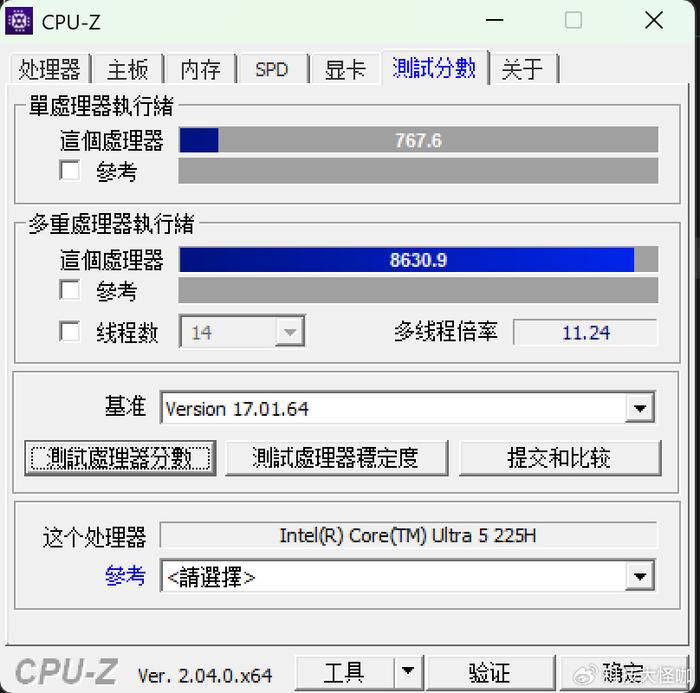Select the SPD tab
700x693 pixels.
[x=272, y=70]
